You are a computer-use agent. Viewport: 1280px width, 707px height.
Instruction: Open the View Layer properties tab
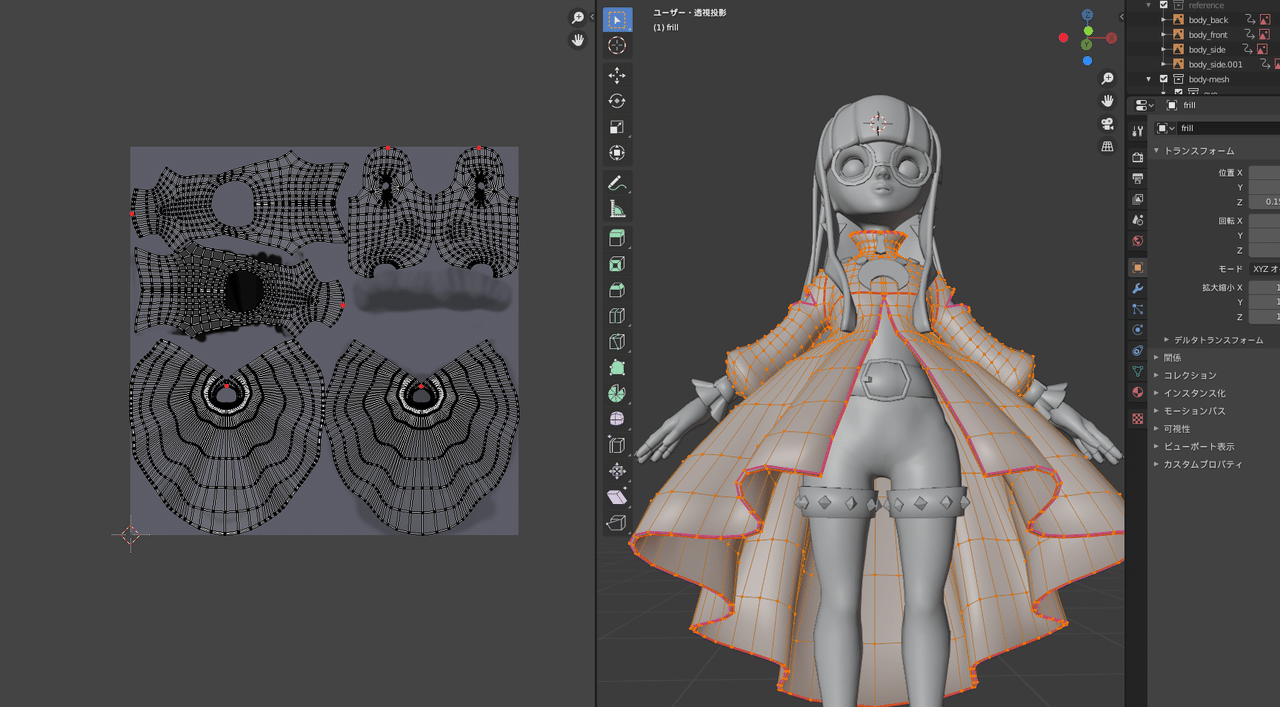point(1137,199)
